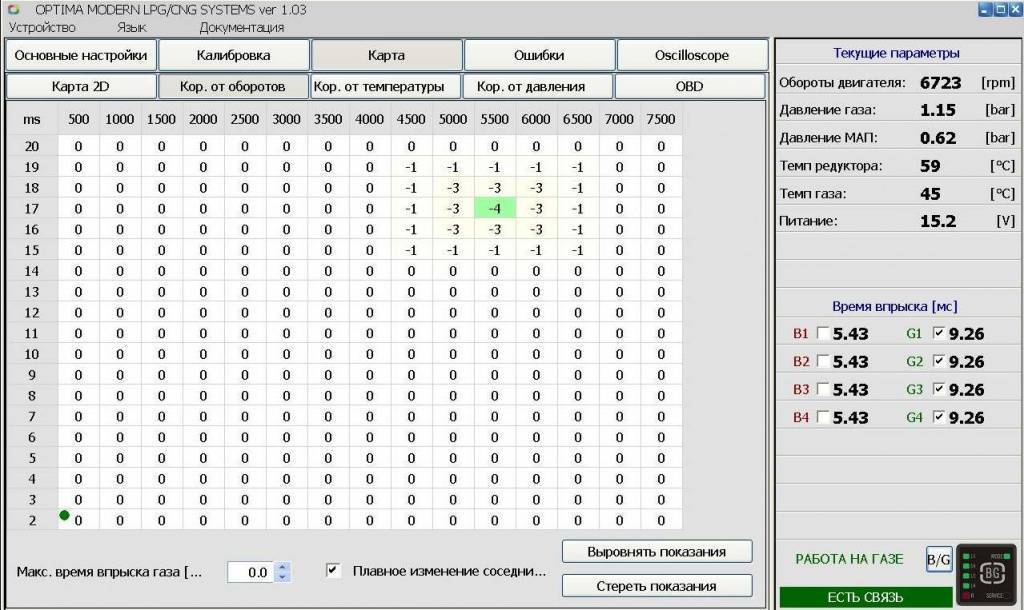
Task: Click the Выровнять показания button
Action: [x=657, y=551]
